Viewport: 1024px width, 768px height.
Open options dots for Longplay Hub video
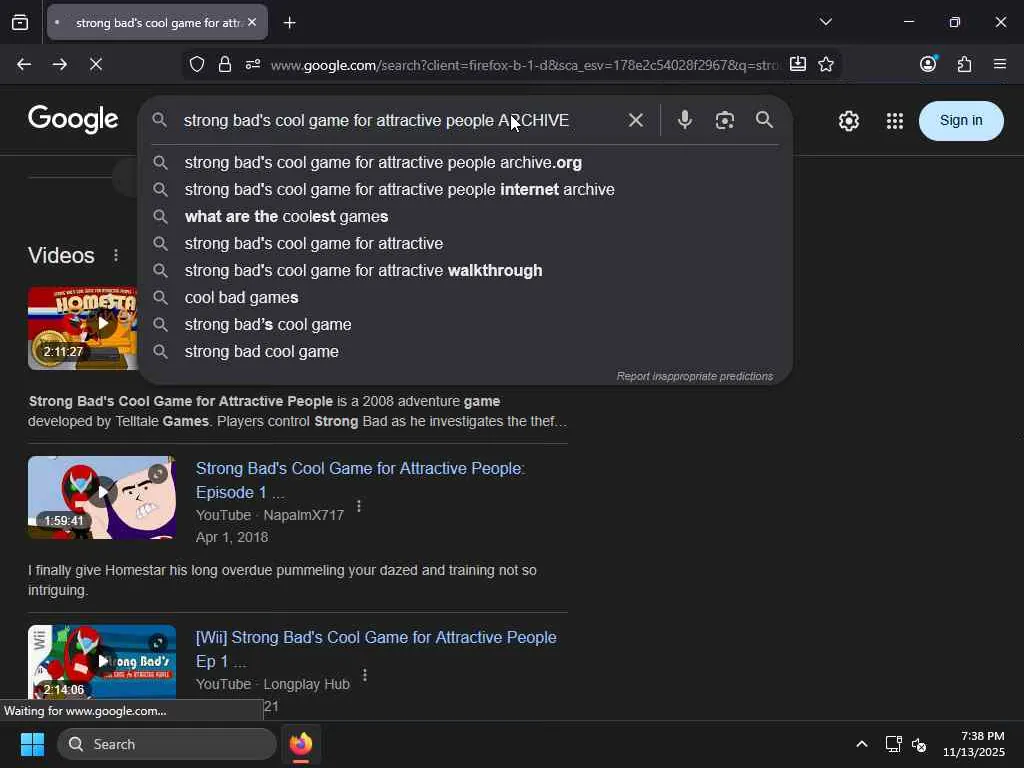(x=364, y=675)
